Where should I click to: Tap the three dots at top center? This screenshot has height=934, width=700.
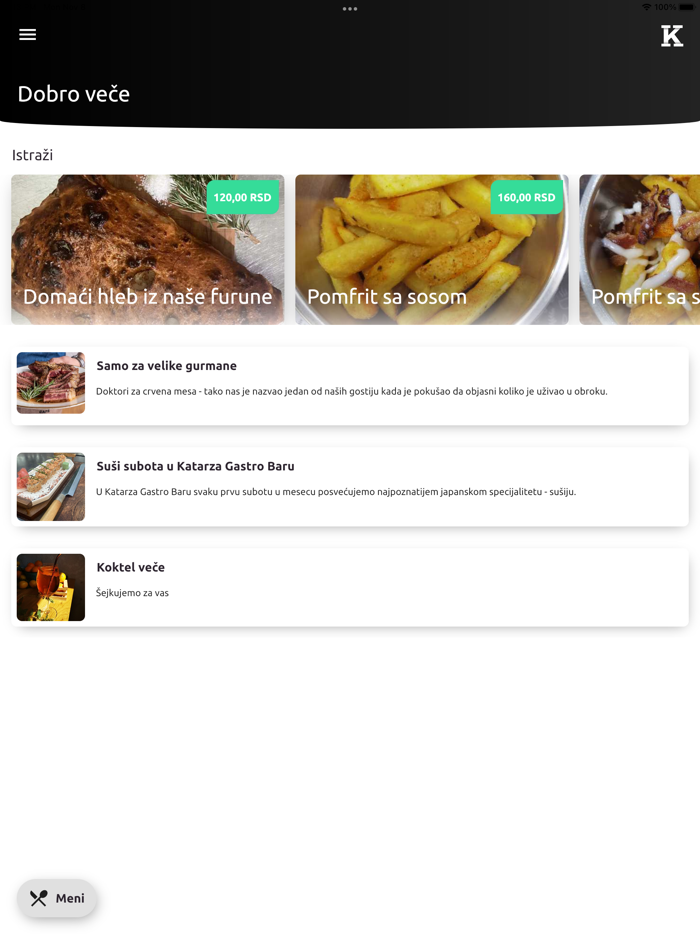350,9
